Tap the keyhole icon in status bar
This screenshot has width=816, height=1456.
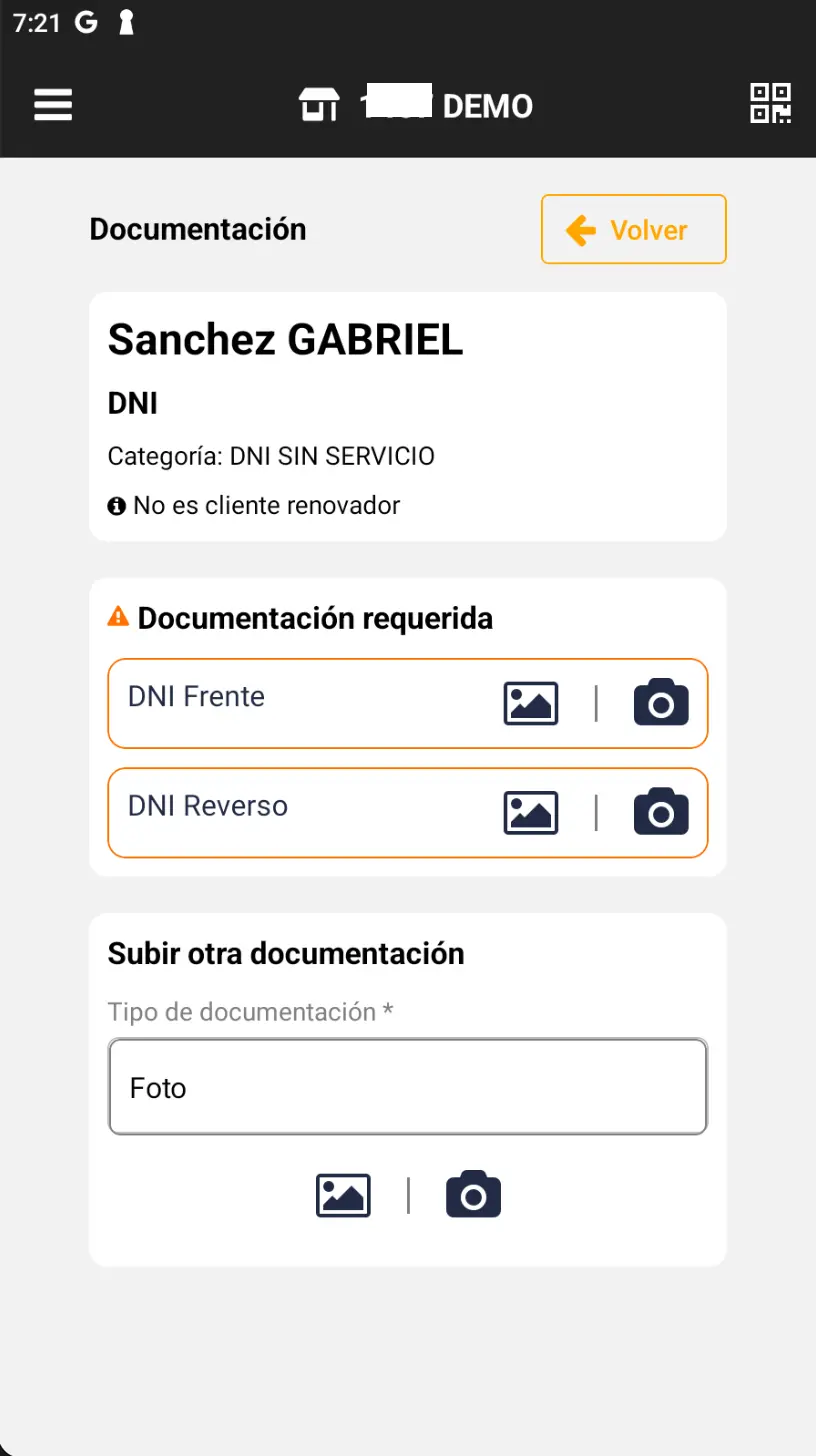click(126, 24)
